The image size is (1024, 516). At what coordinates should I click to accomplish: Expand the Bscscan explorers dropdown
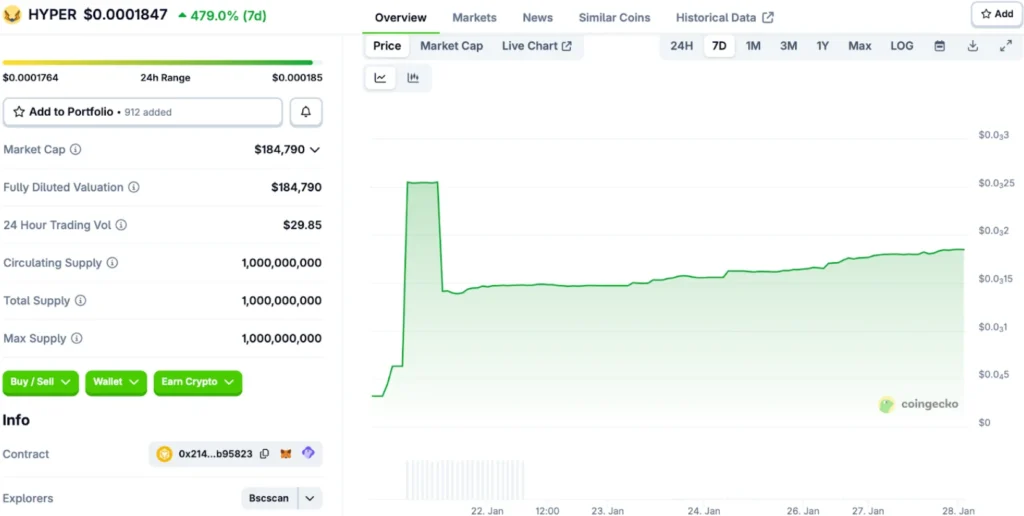tap(310, 498)
